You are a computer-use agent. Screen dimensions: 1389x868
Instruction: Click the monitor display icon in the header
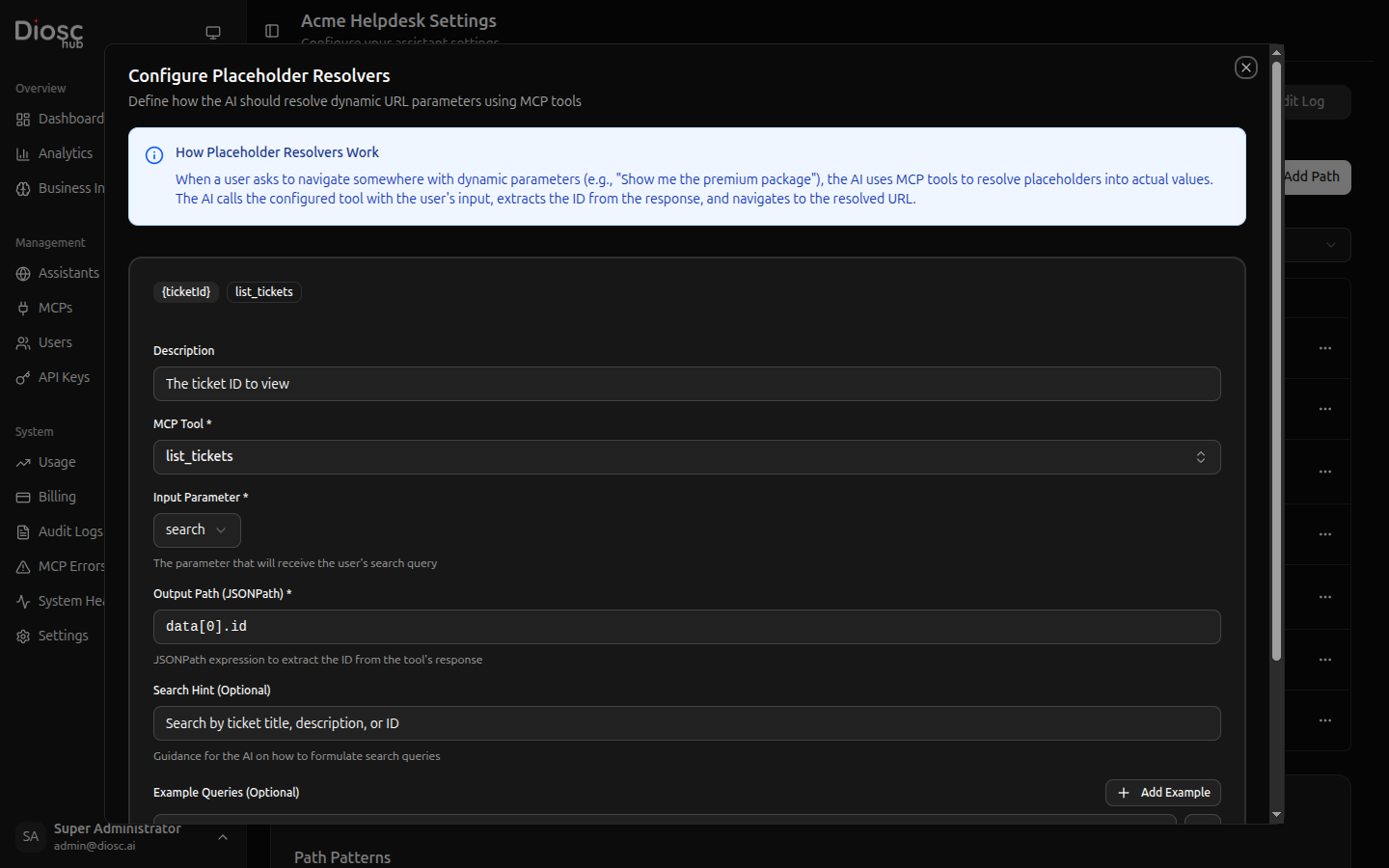point(212,31)
